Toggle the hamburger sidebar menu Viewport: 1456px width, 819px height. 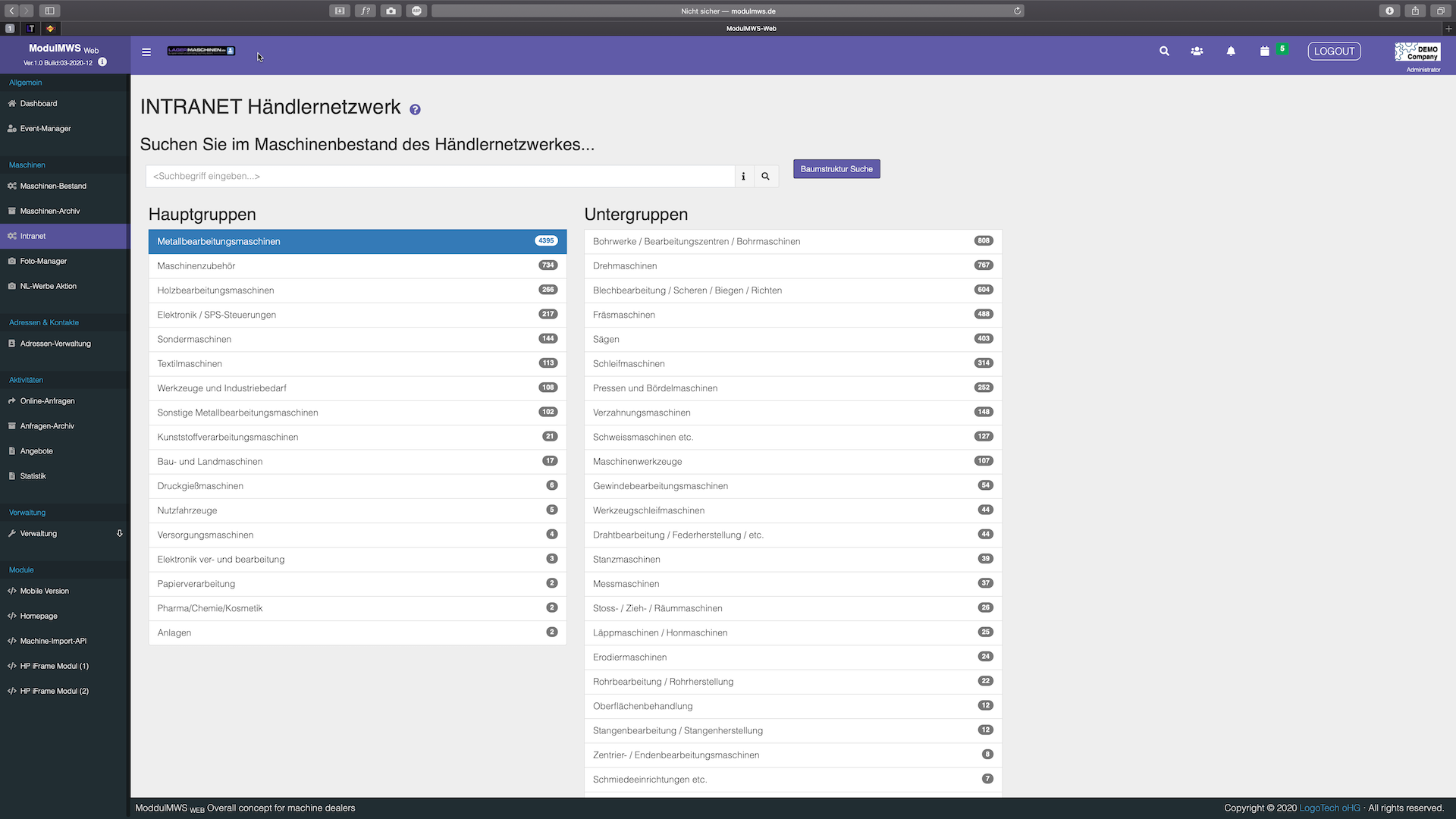click(x=146, y=52)
